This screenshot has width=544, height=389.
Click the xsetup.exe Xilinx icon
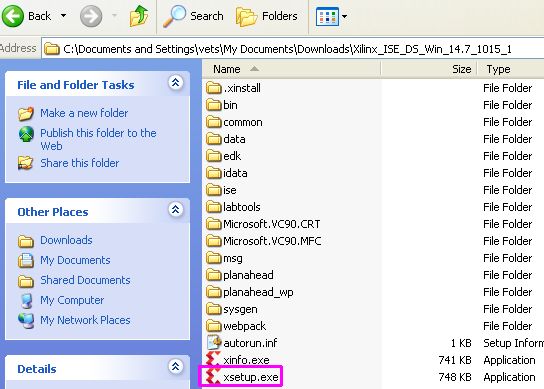pos(213,376)
